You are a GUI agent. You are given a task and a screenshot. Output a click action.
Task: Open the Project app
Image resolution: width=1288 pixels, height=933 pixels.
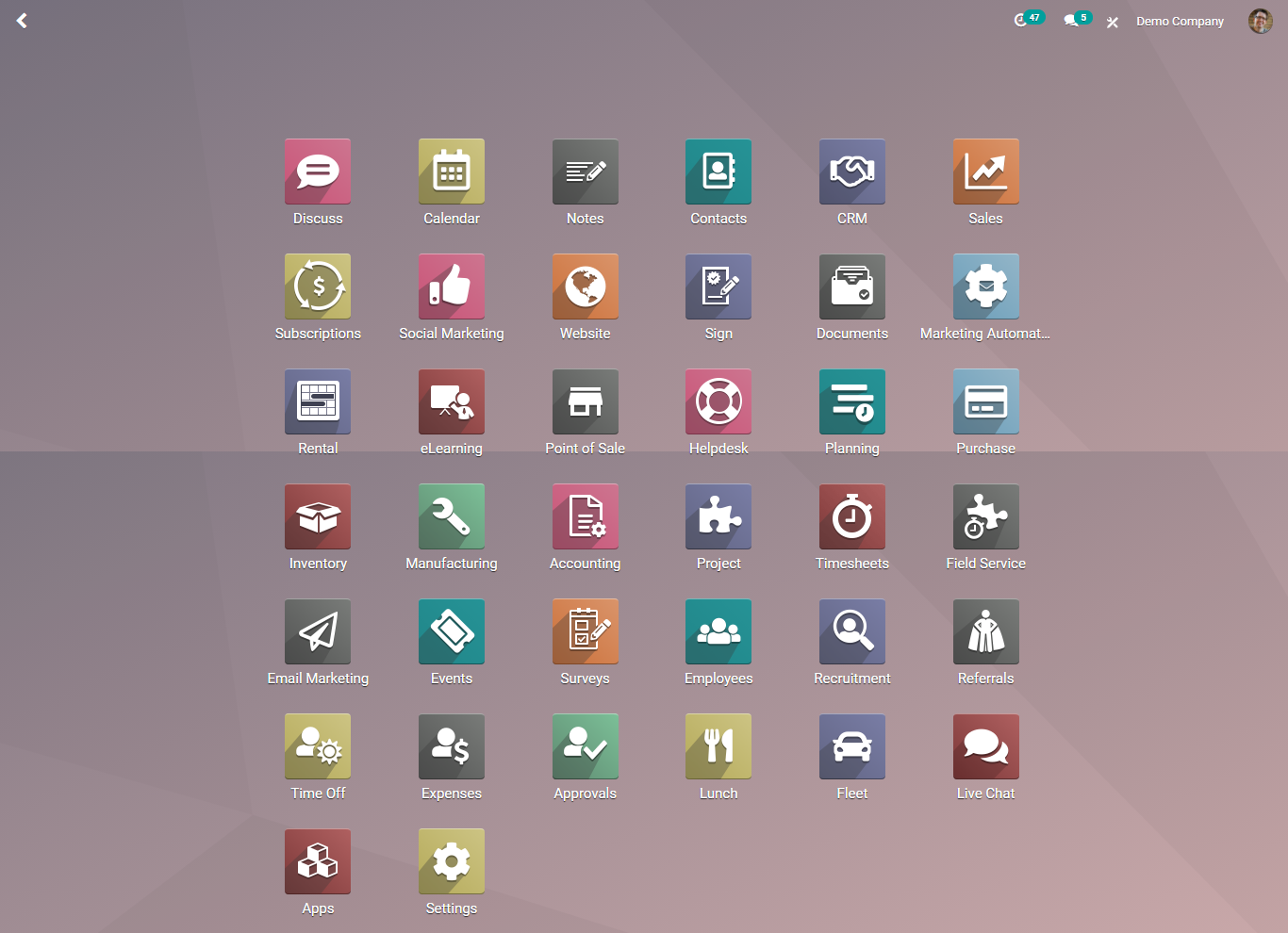tap(718, 516)
